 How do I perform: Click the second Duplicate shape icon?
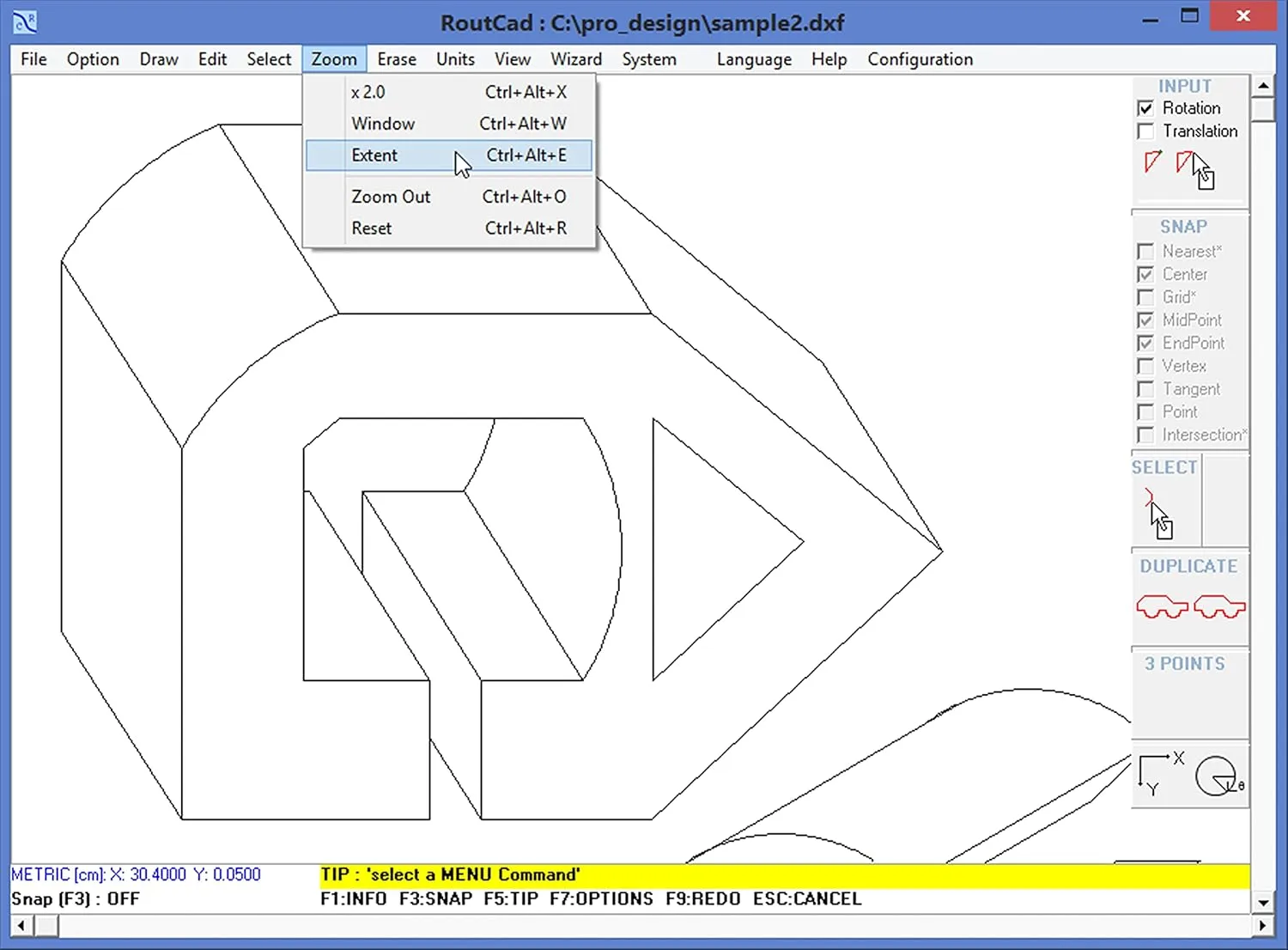[x=1220, y=606]
